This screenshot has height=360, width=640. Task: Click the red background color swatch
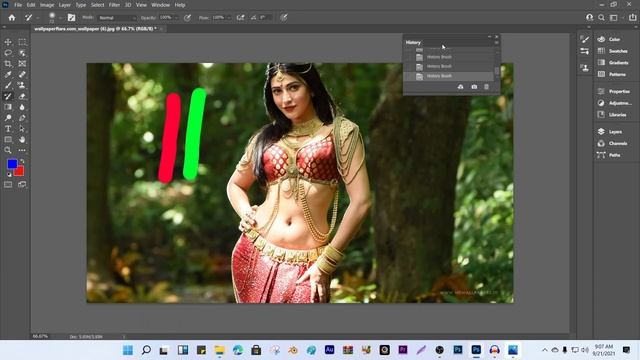[x=20, y=172]
